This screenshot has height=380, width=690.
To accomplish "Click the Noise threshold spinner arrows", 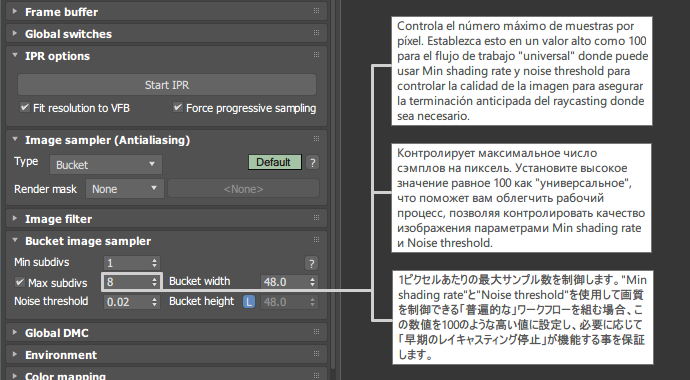I will [x=154, y=302].
